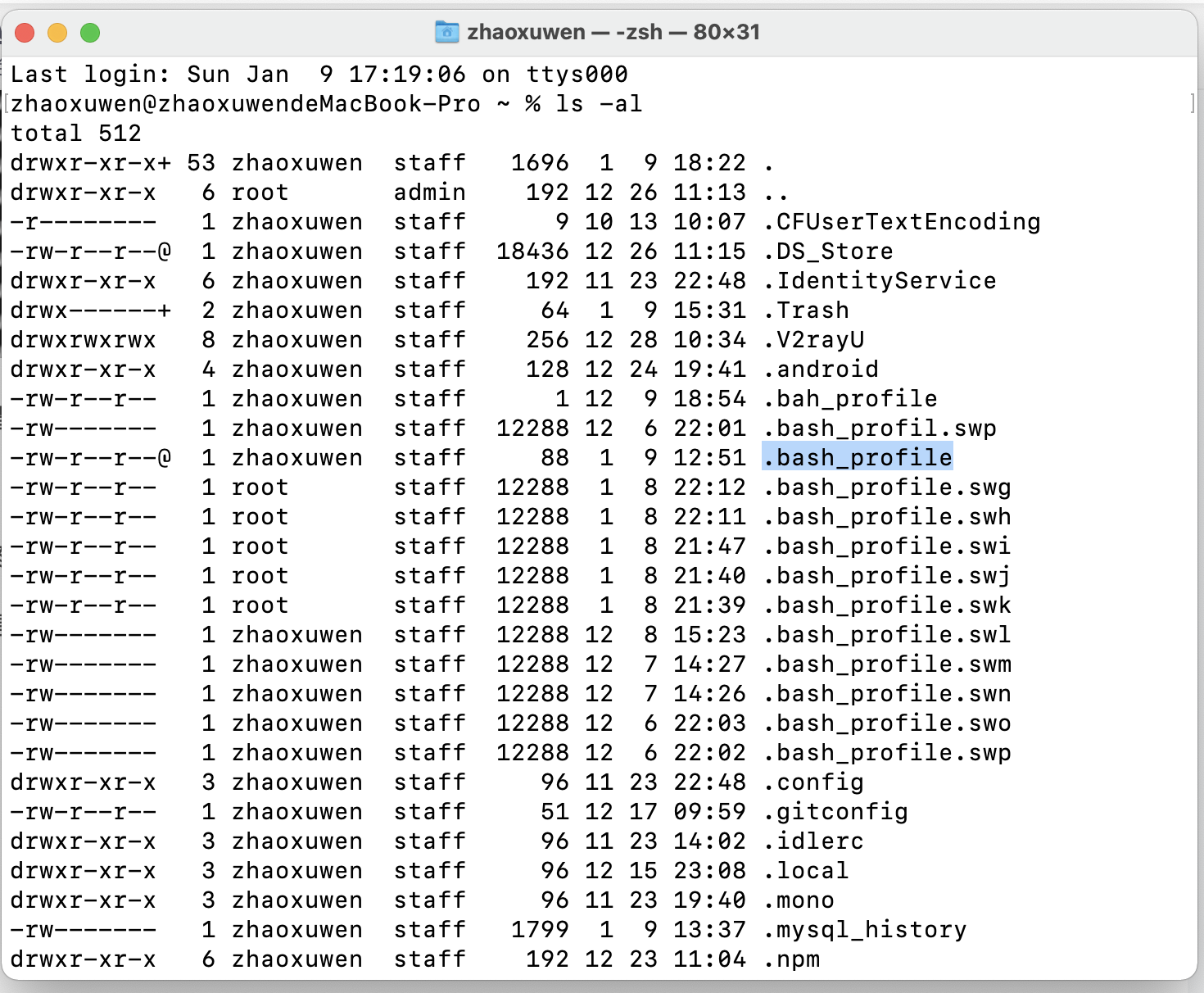The width and height of the screenshot is (1204, 993).
Task: Click the .bash_profile.swn filename
Action: click(887, 693)
